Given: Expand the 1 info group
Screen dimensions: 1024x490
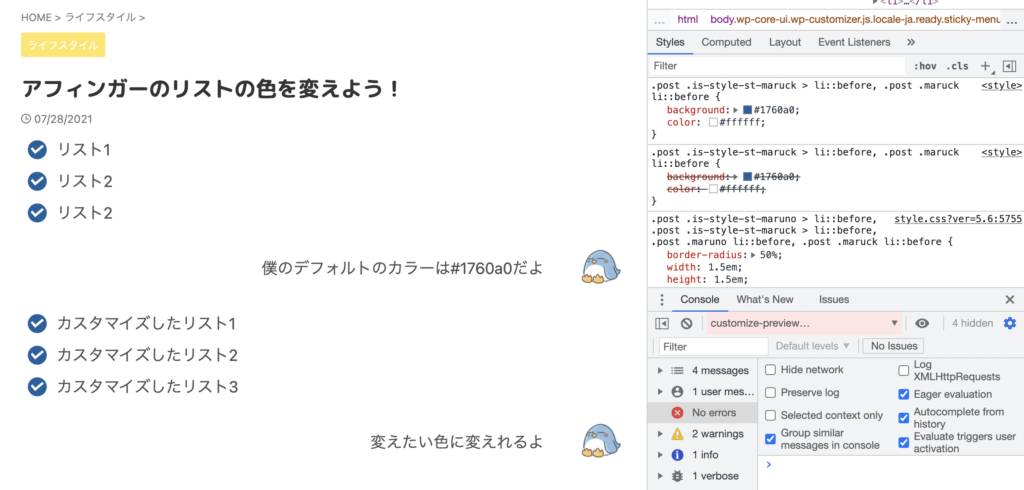Looking at the screenshot, I should [x=660, y=455].
